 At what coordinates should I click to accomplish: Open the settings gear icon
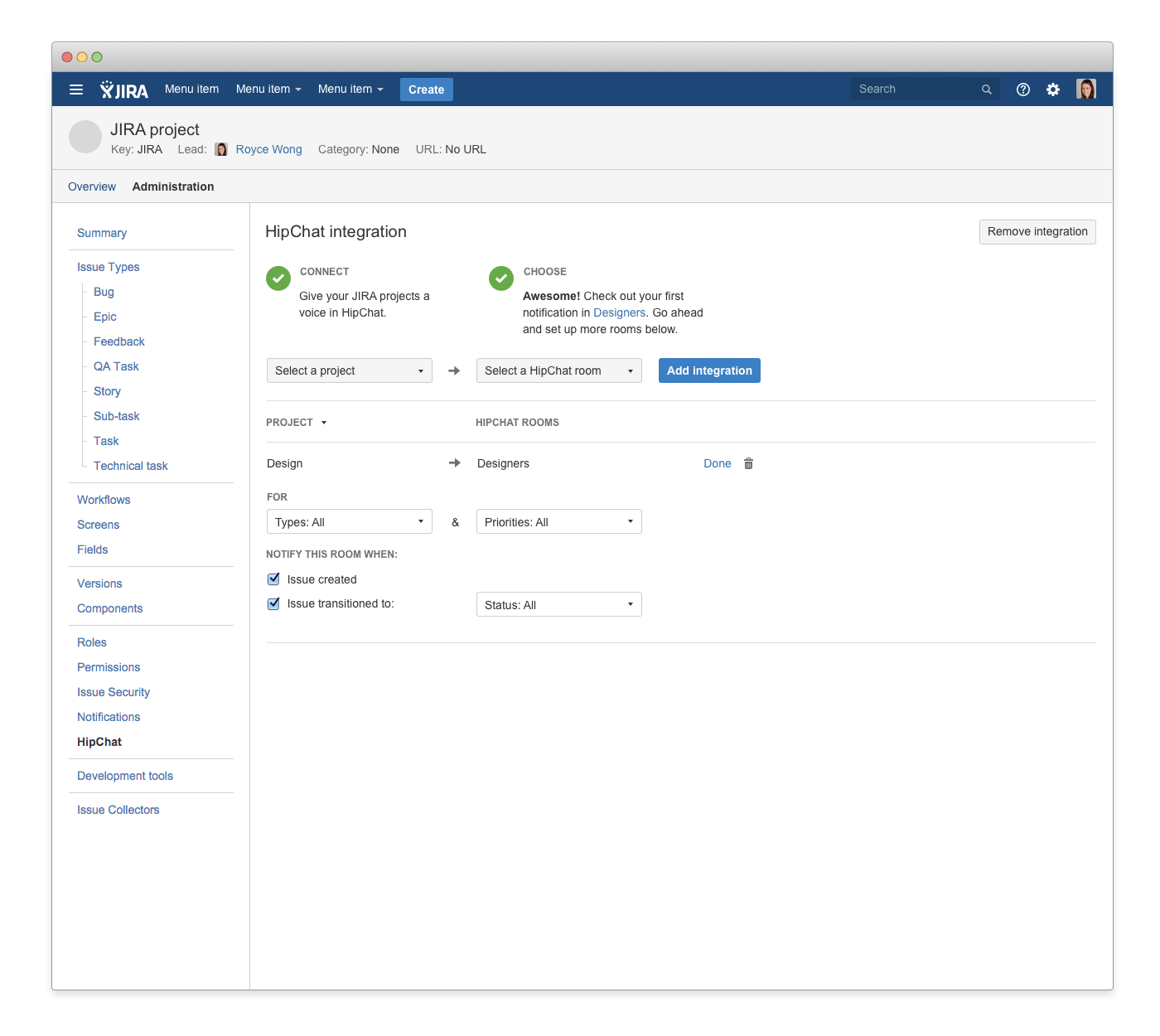click(x=1053, y=90)
